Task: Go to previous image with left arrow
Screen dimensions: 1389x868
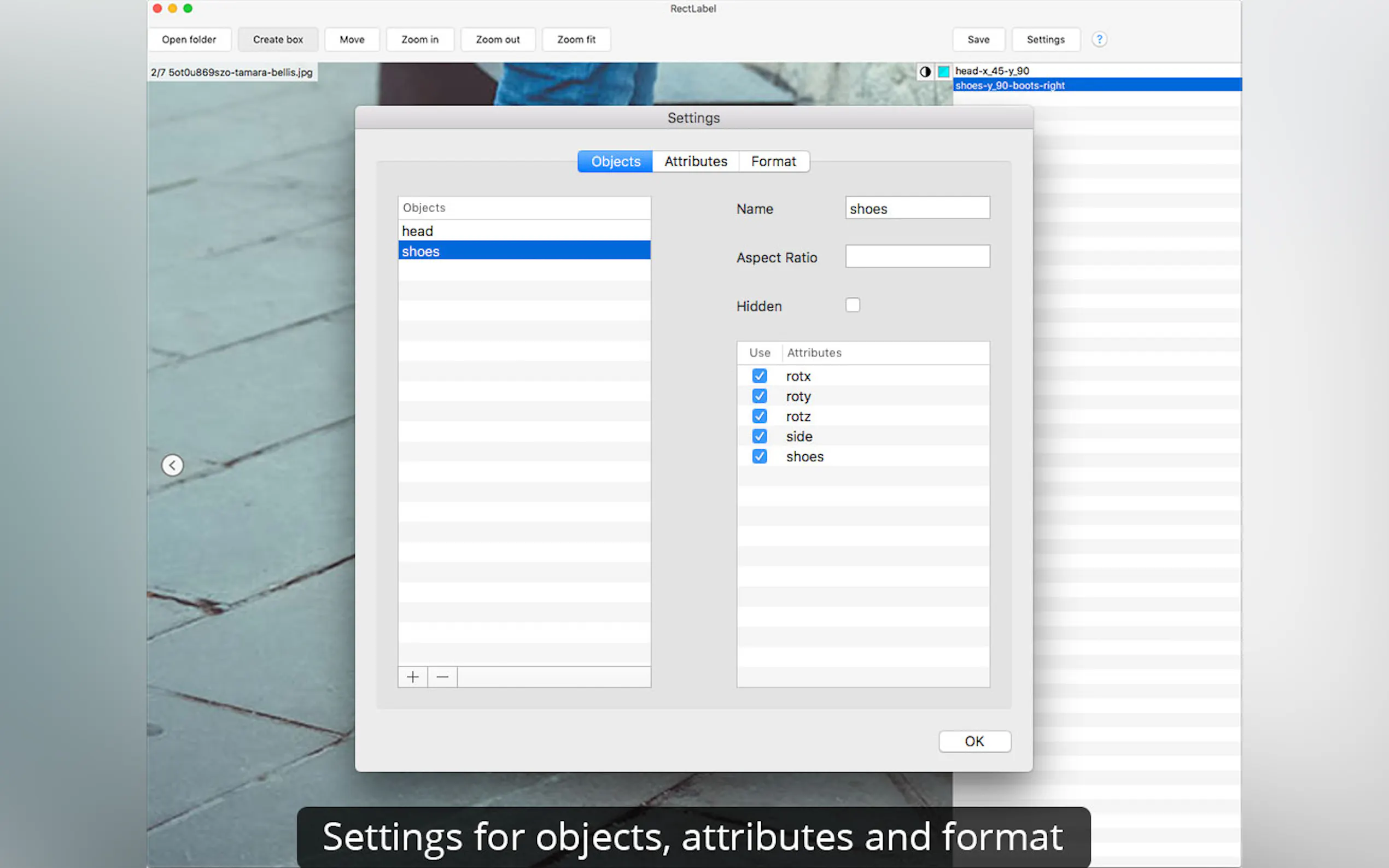Action: [x=172, y=465]
